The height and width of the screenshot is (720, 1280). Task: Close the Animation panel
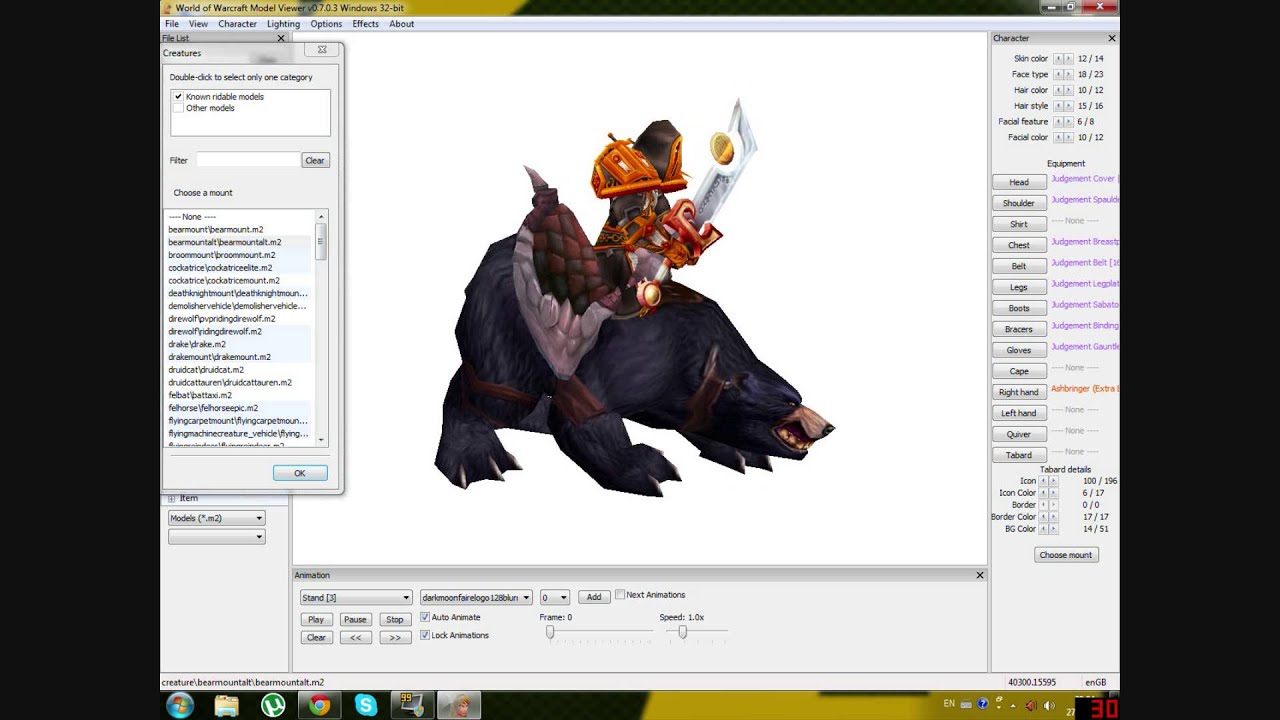click(x=980, y=575)
